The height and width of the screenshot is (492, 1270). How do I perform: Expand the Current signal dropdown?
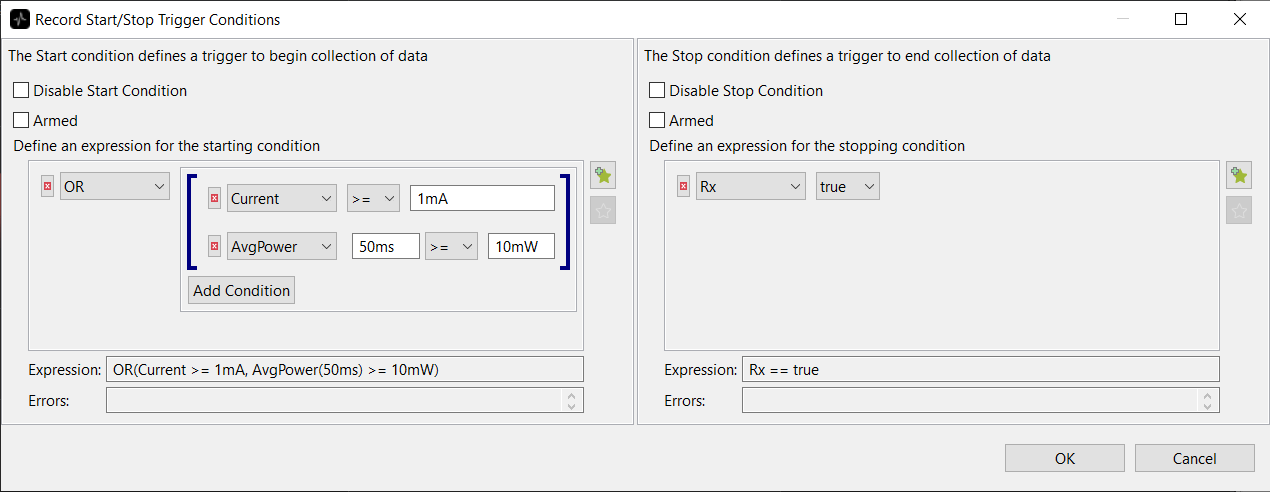[282, 199]
